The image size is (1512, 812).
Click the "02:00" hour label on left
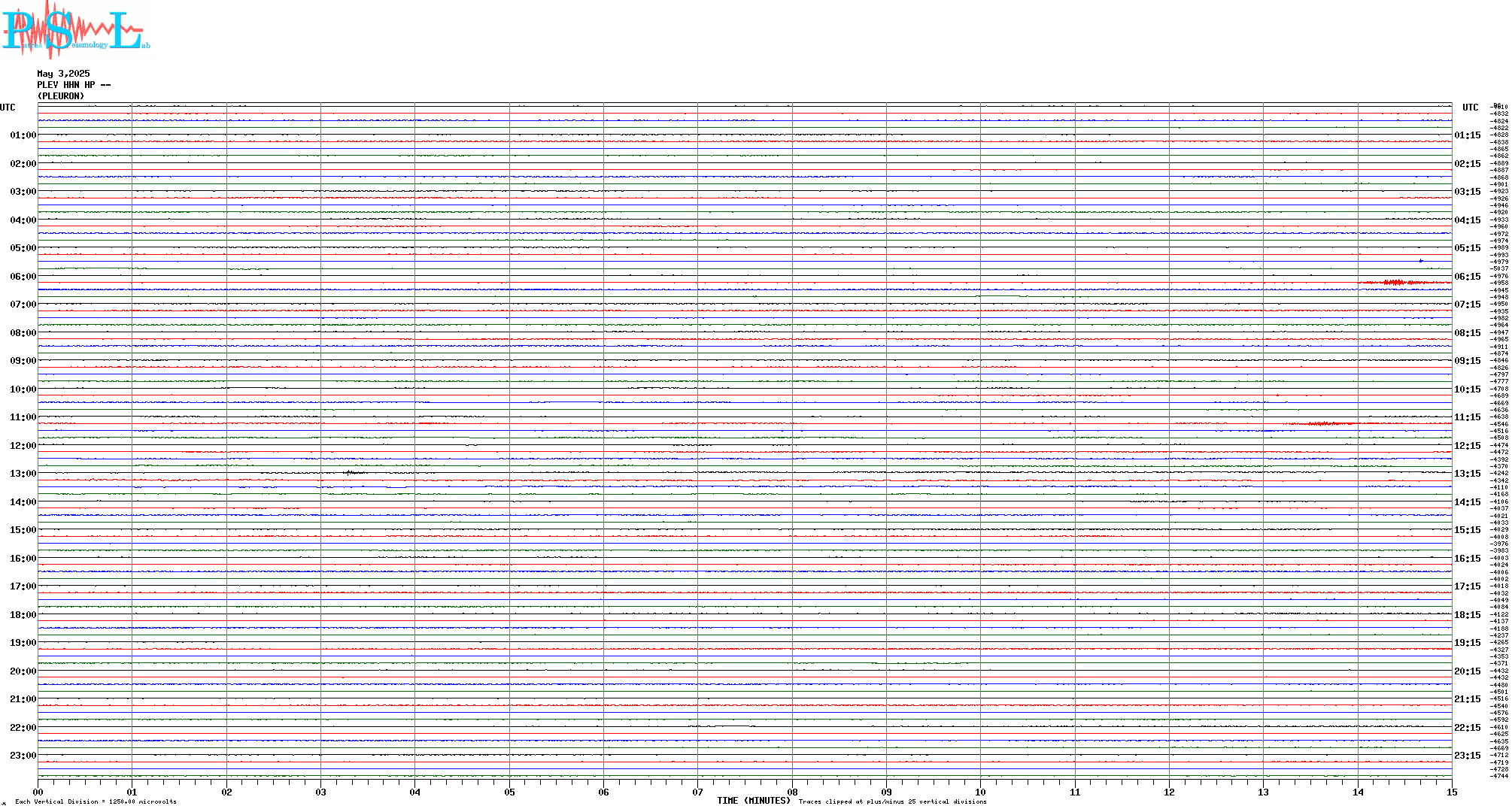(x=23, y=164)
